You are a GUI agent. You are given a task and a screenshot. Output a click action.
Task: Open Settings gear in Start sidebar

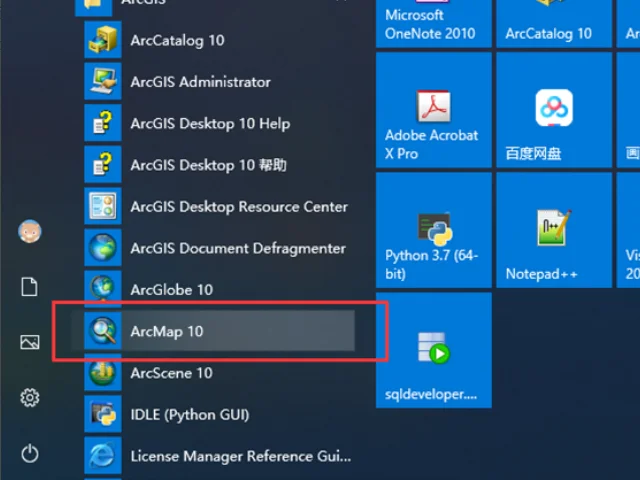tap(30, 399)
